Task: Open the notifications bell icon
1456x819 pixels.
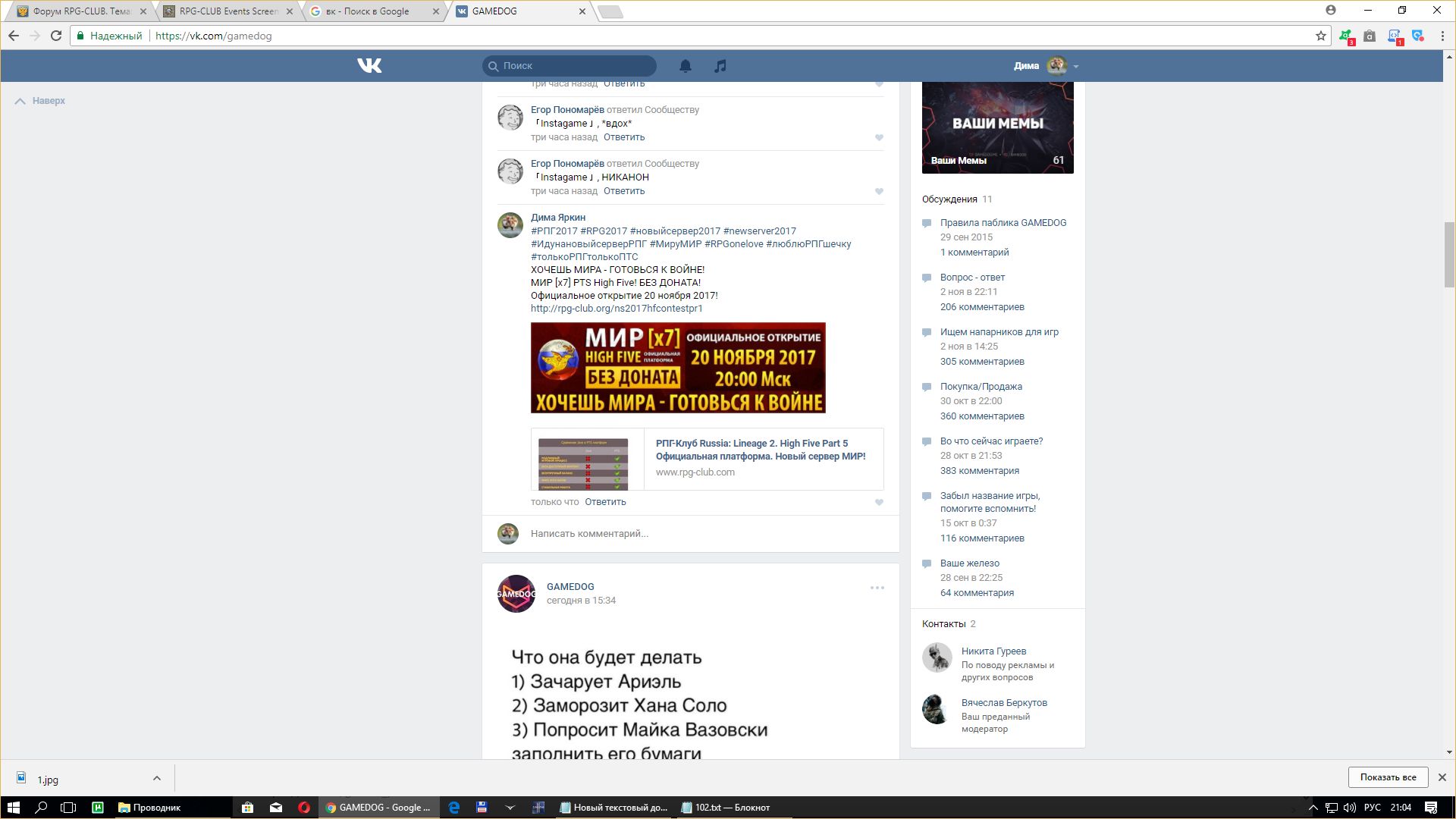Action: coord(685,66)
